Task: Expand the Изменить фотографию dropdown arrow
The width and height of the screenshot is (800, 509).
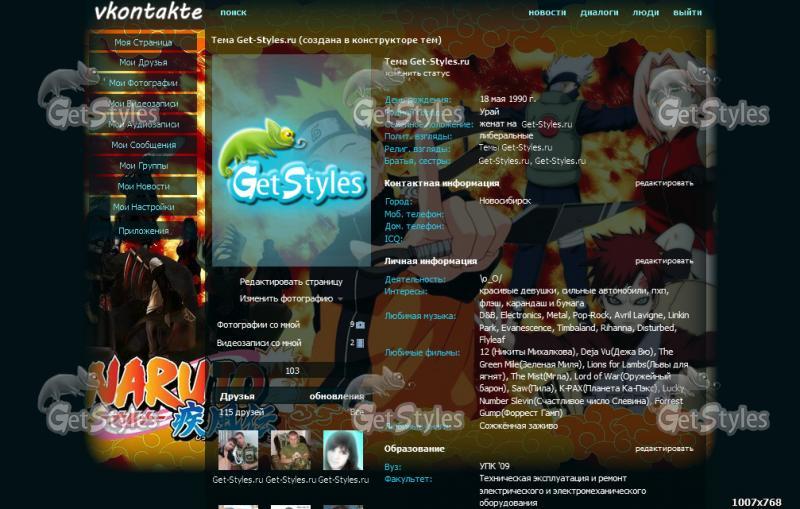Action: pyautogui.click(x=340, y=299)
